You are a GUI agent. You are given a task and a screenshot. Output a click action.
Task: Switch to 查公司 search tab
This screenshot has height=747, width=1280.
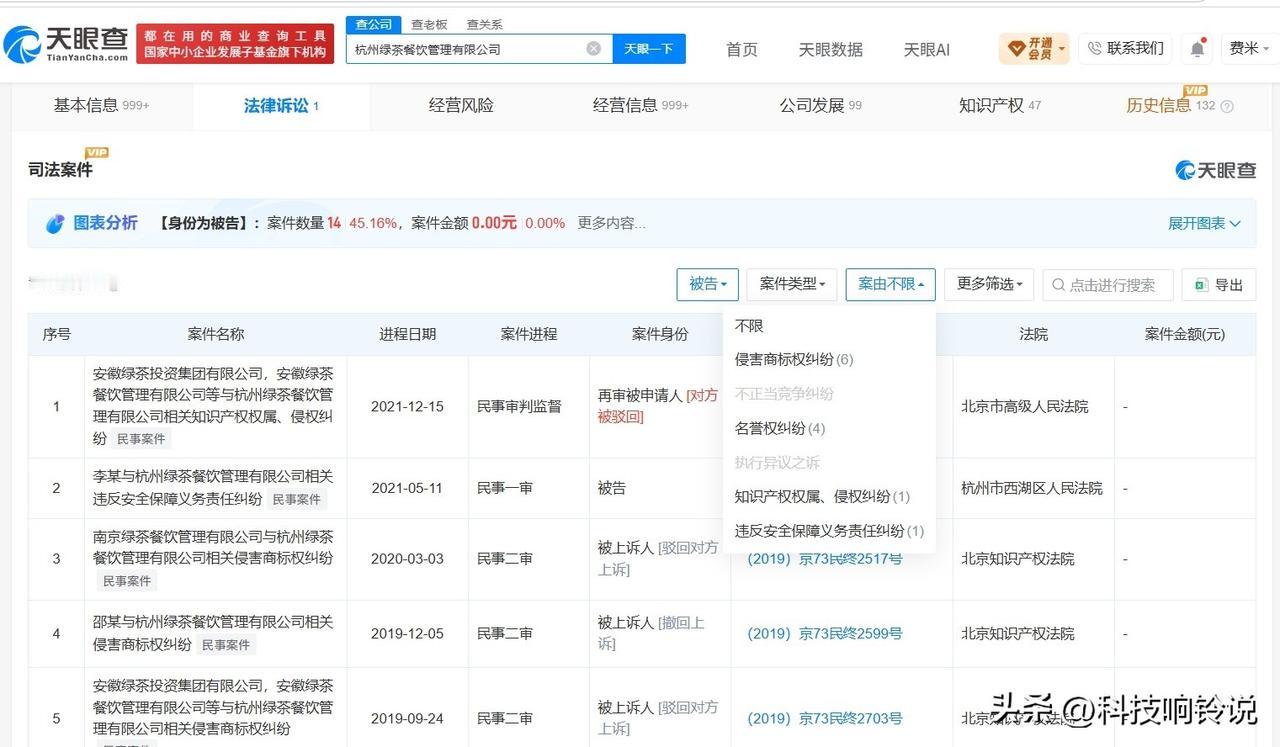(374, 24)
